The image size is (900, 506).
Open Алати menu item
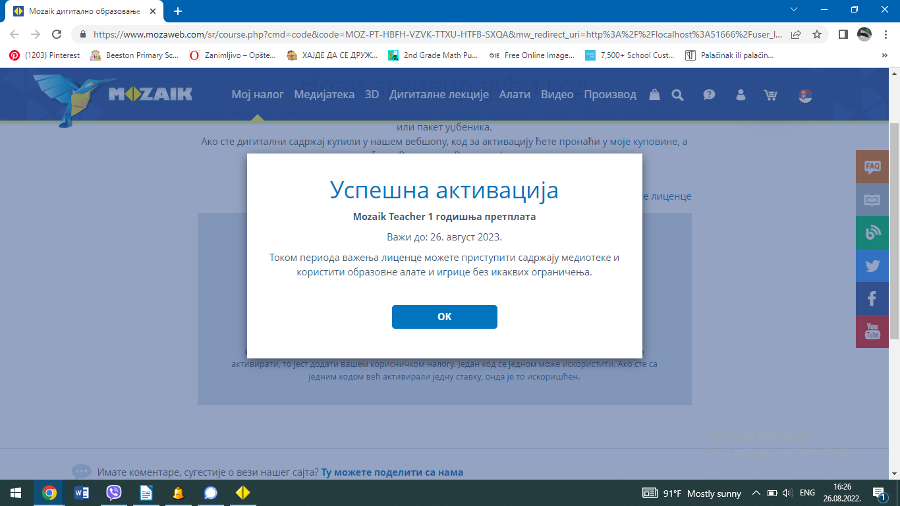point(514,94)
